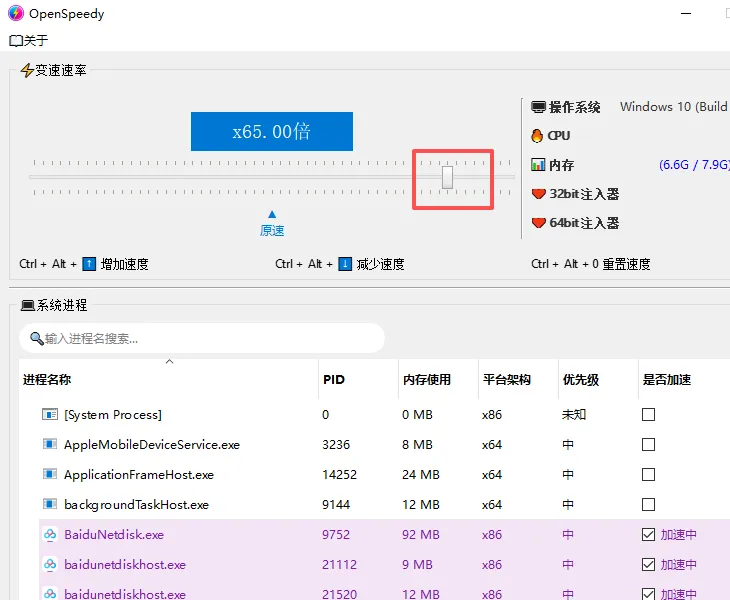Click the down arrow key icon for 减少速度
The image size is (730, 600).
click(345, 264)
